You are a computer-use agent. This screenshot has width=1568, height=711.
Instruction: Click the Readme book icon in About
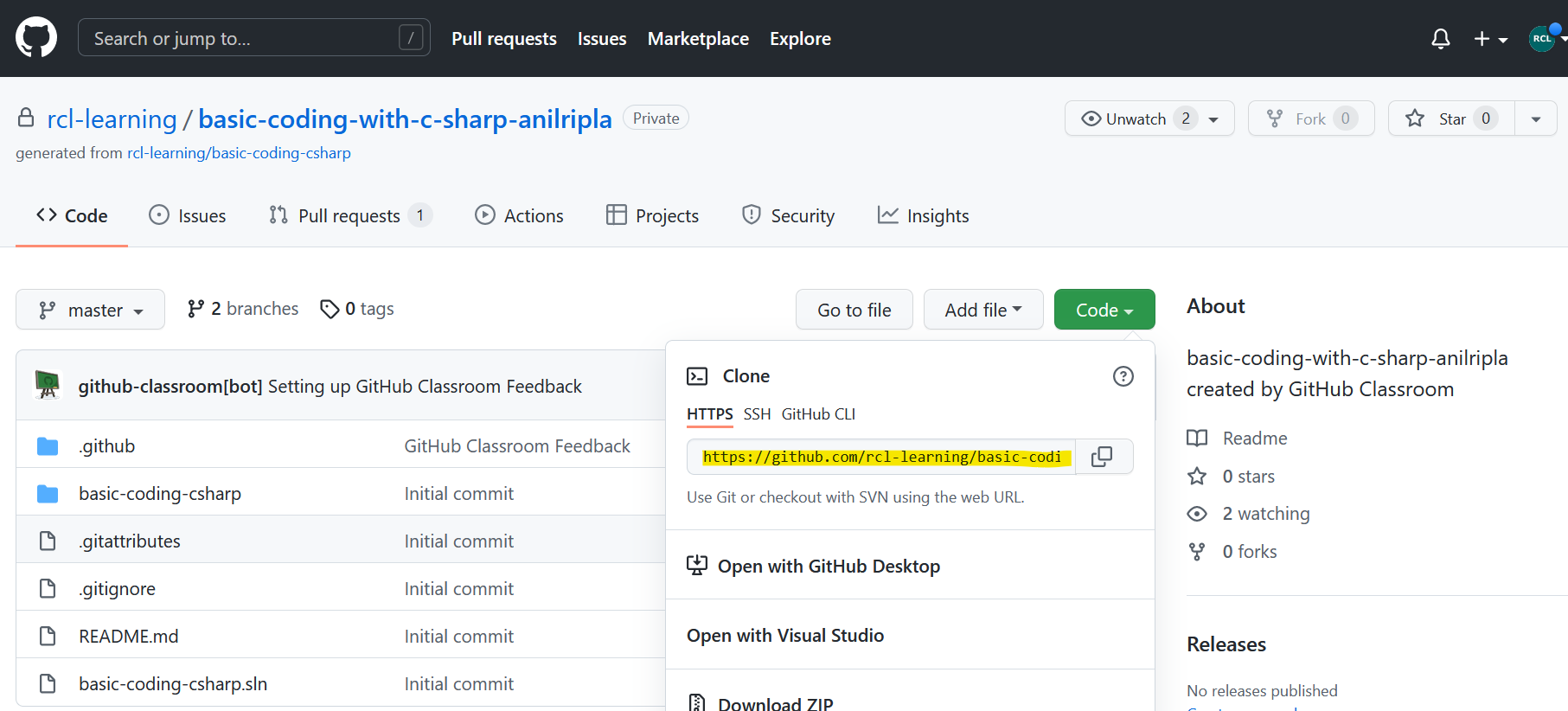(x=1197, y=439)
